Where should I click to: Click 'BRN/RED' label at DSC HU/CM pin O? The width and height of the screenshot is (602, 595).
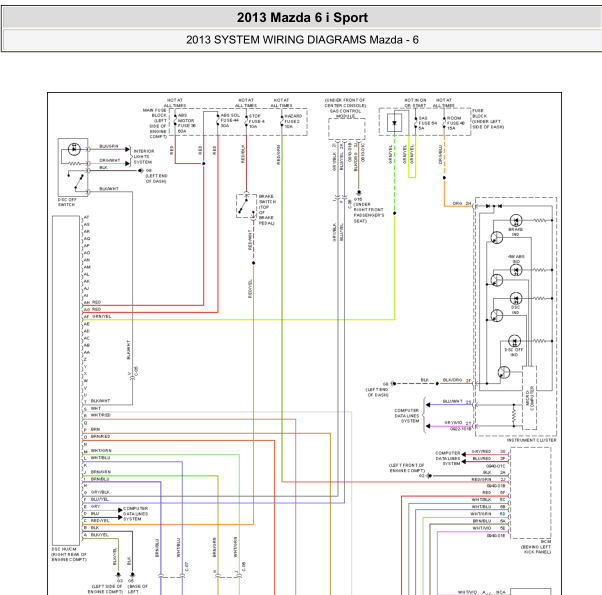(100, 436)
